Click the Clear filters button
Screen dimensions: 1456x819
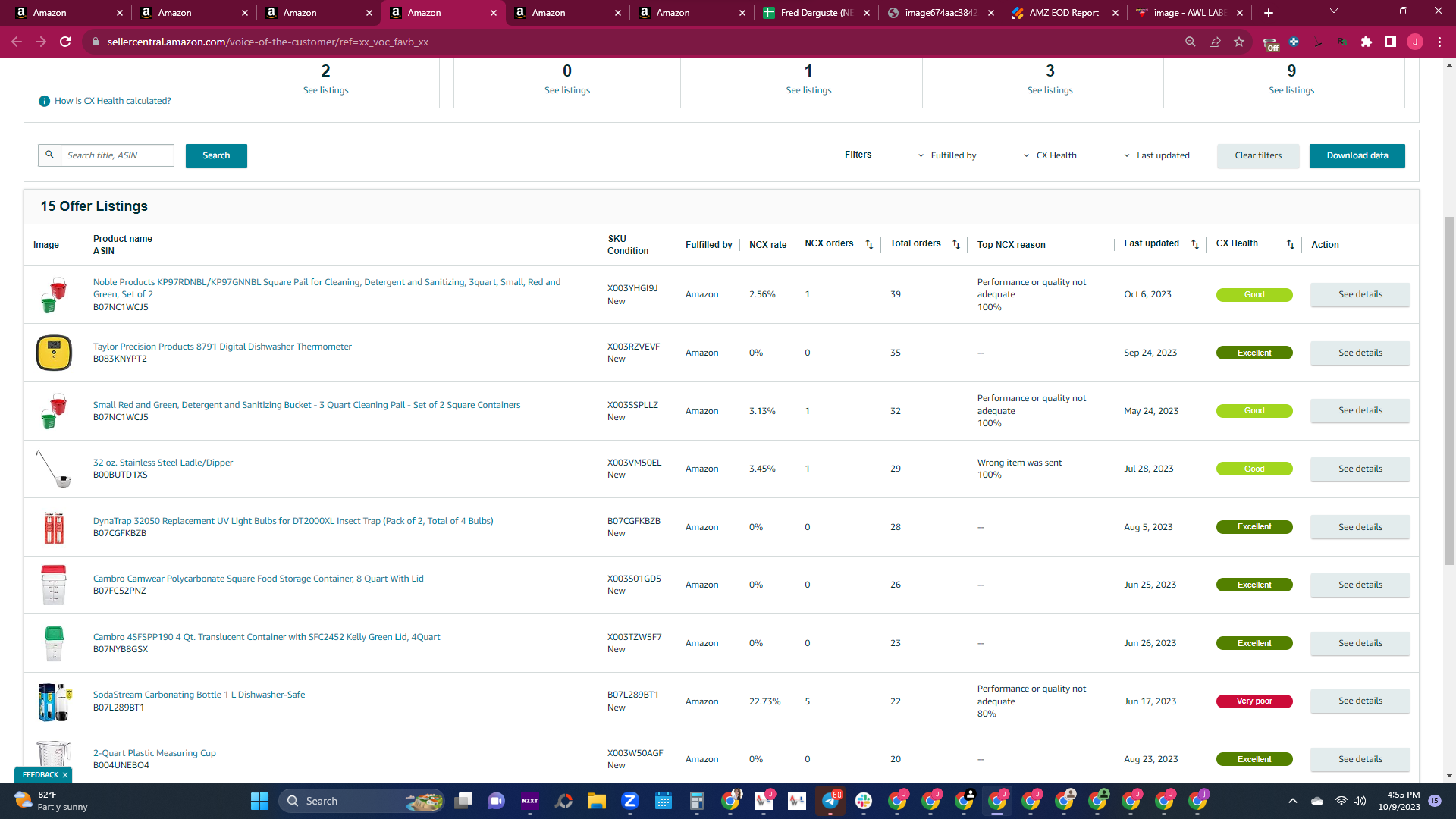click(x=1258, y=155)
